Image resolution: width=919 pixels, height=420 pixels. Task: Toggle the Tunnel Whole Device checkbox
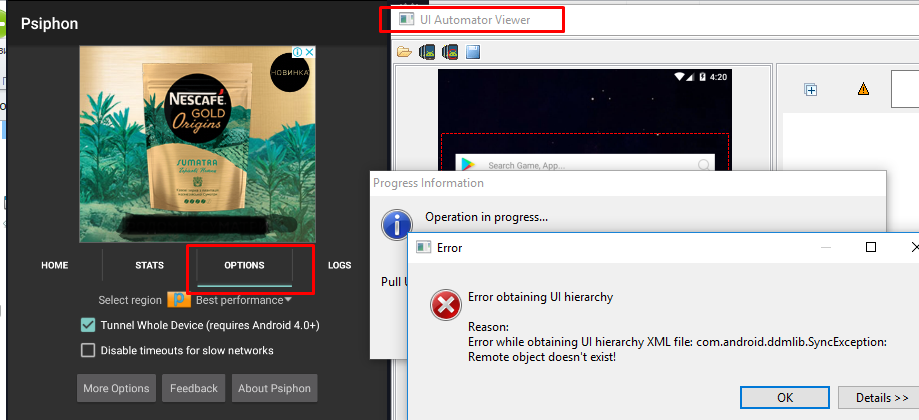coord(88,325)
